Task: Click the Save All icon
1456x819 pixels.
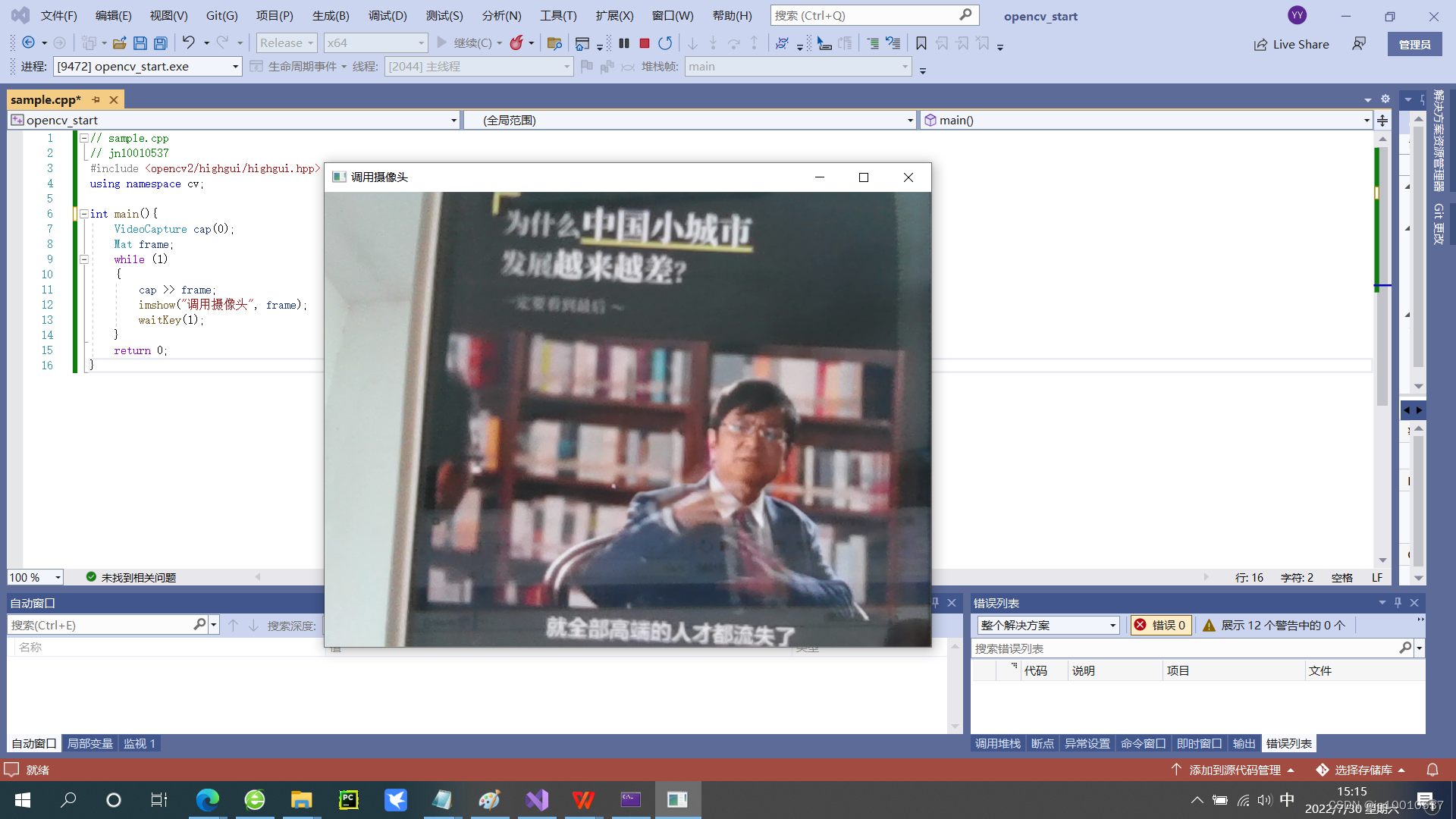Action: point(160,43)
